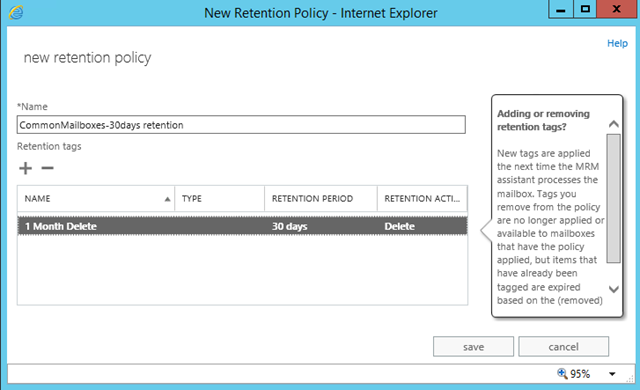640x390 pixels.
Task: Click the 'Adding or removing retention tags?' heading
Action: tap(543, 120)
